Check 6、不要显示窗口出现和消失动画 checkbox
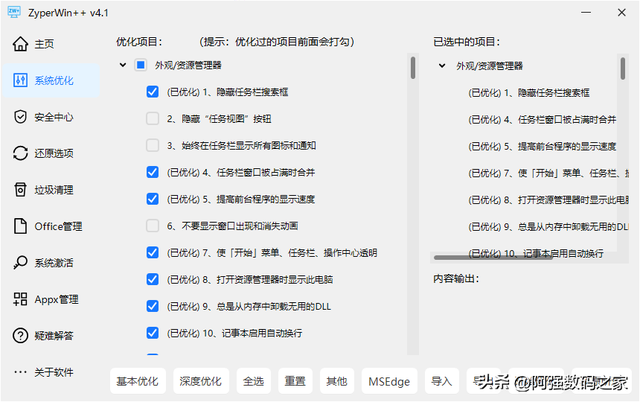 [153, 226]
